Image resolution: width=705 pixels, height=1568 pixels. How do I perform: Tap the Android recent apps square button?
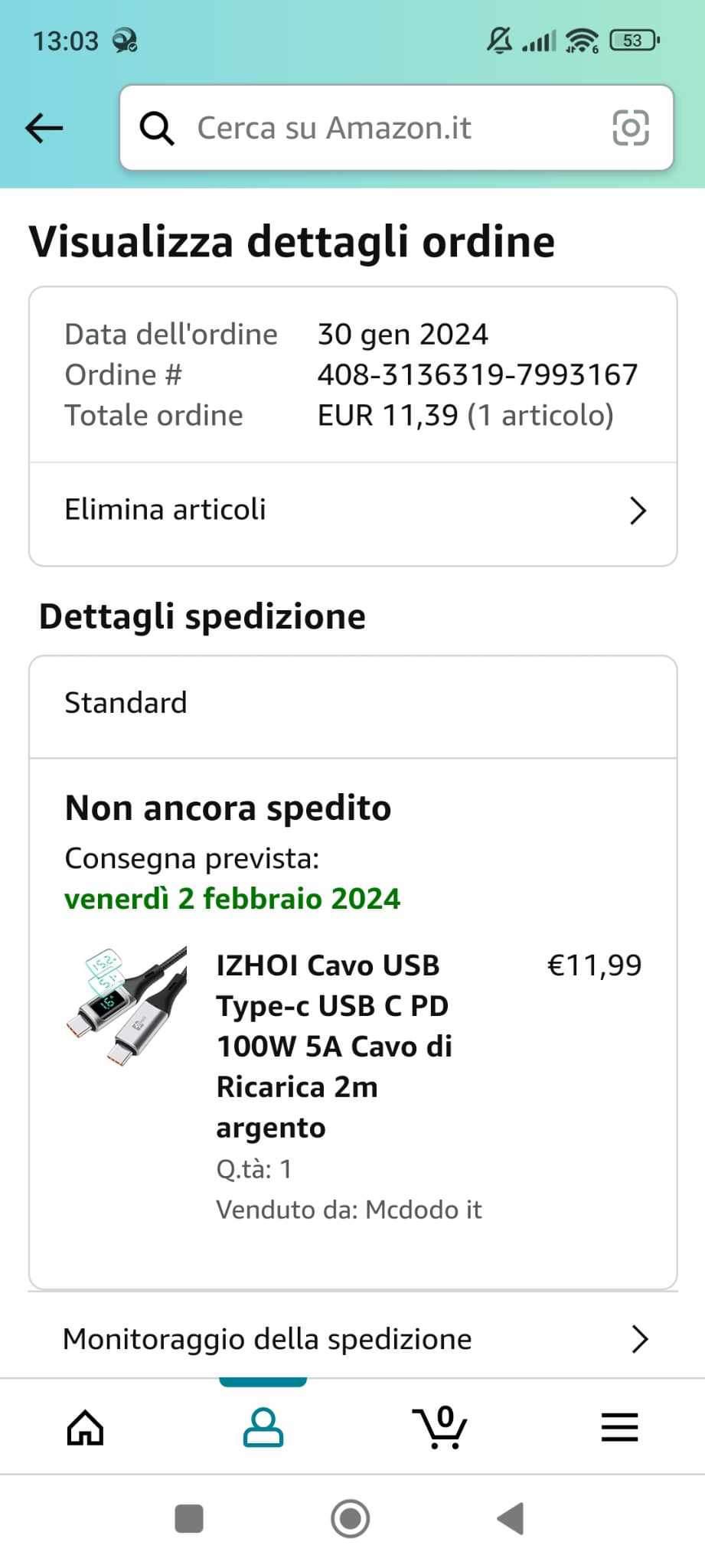189,1518
